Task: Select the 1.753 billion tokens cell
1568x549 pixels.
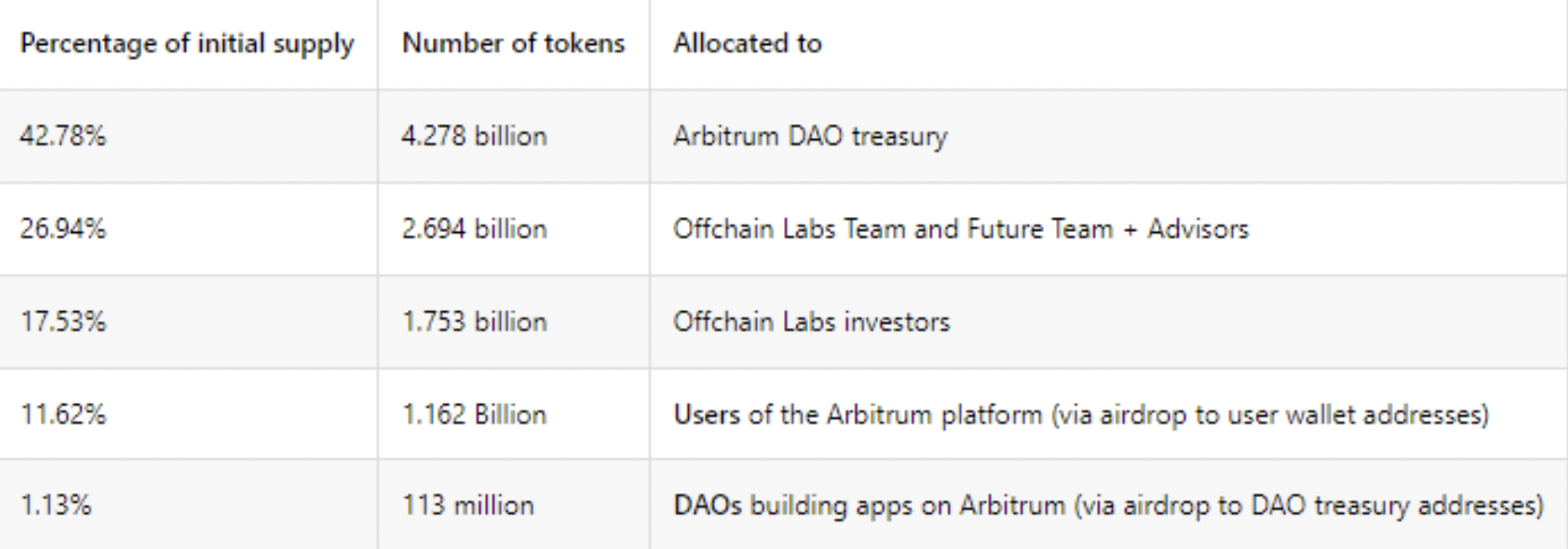Action: coord(514,322)
